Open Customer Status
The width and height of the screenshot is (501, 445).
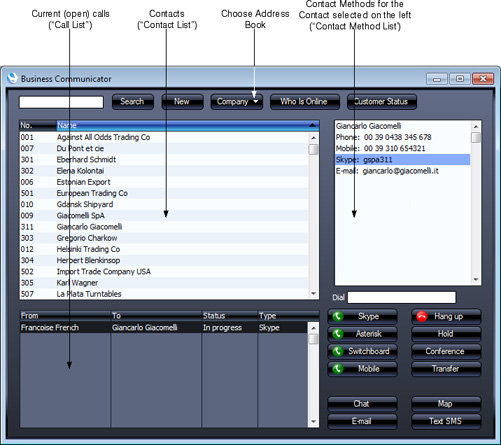pos(382,102)
